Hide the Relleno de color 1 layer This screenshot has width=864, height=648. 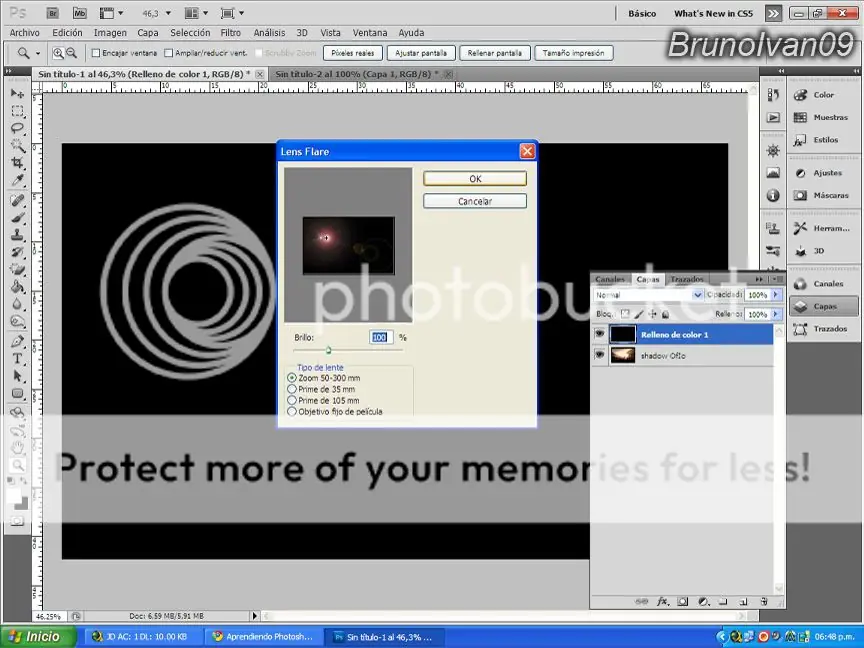(x=600, y=334)
